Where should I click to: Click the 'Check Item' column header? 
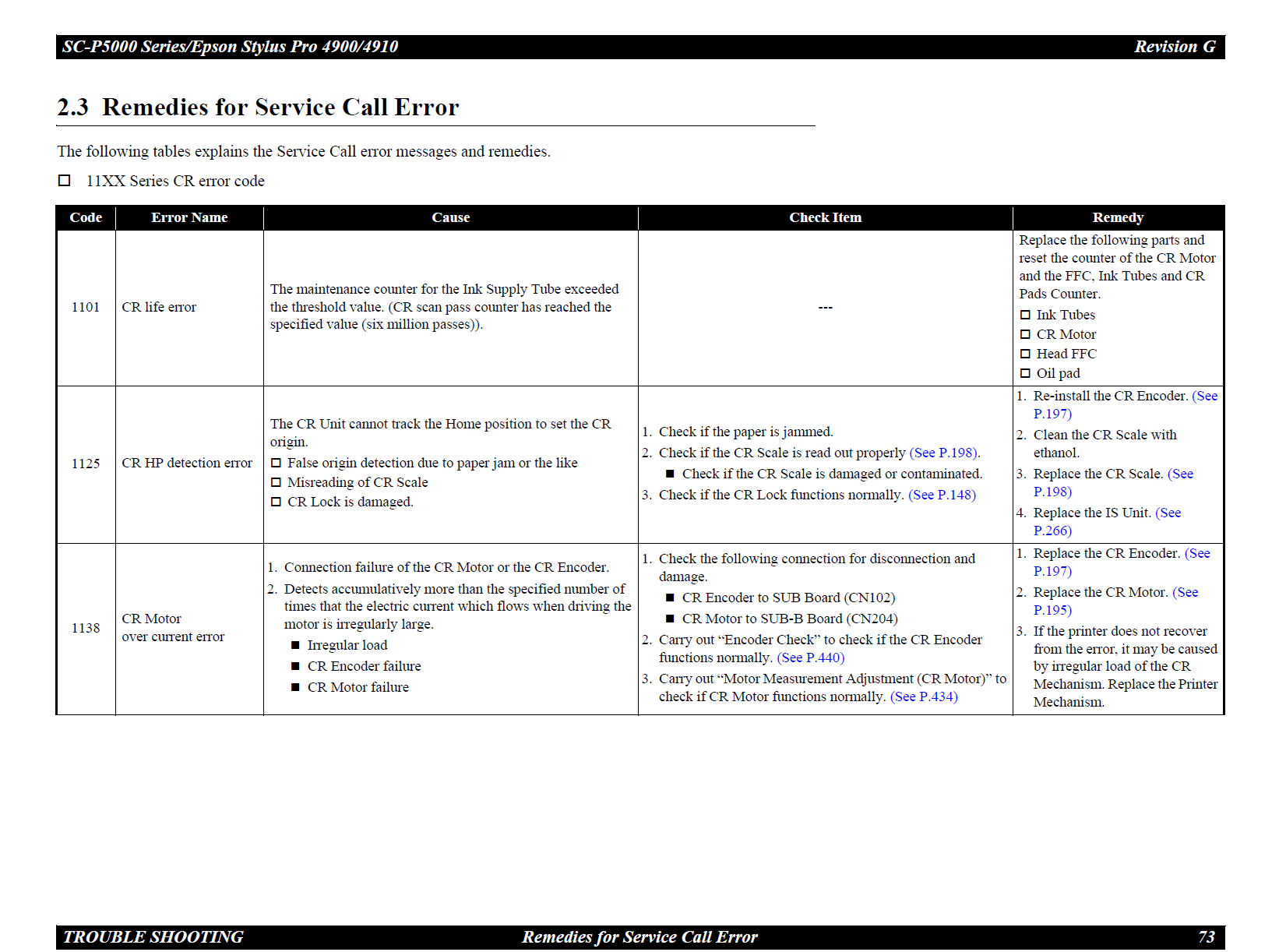[x=825, y=217]
